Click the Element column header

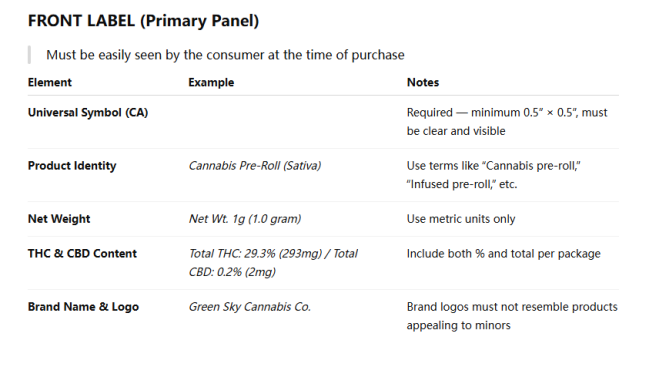click(50, 83)
